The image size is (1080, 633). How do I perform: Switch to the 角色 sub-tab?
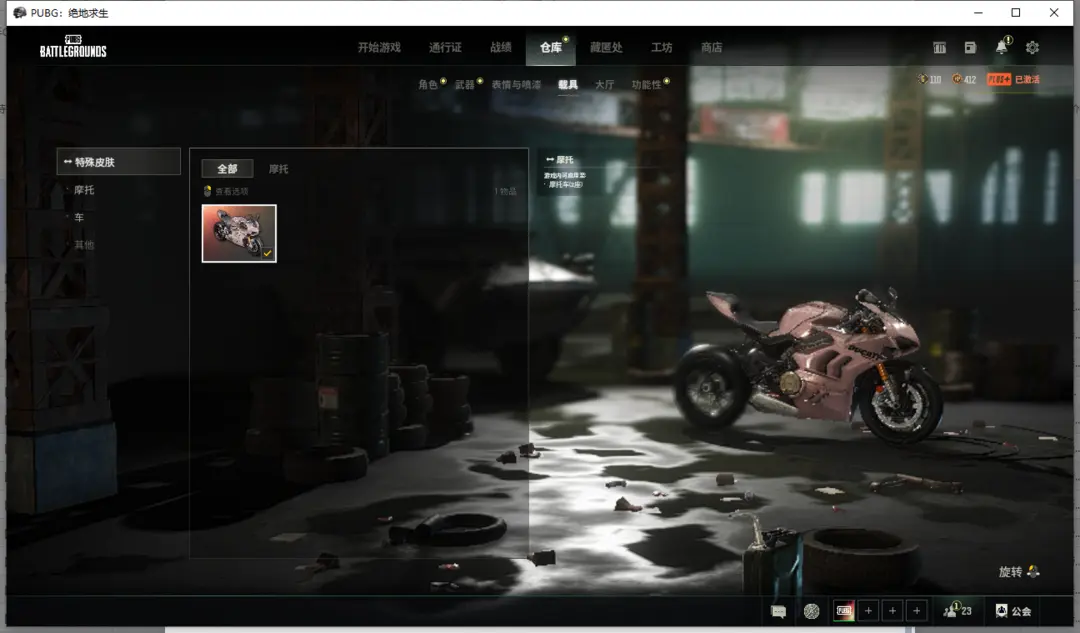click(428, 84)
